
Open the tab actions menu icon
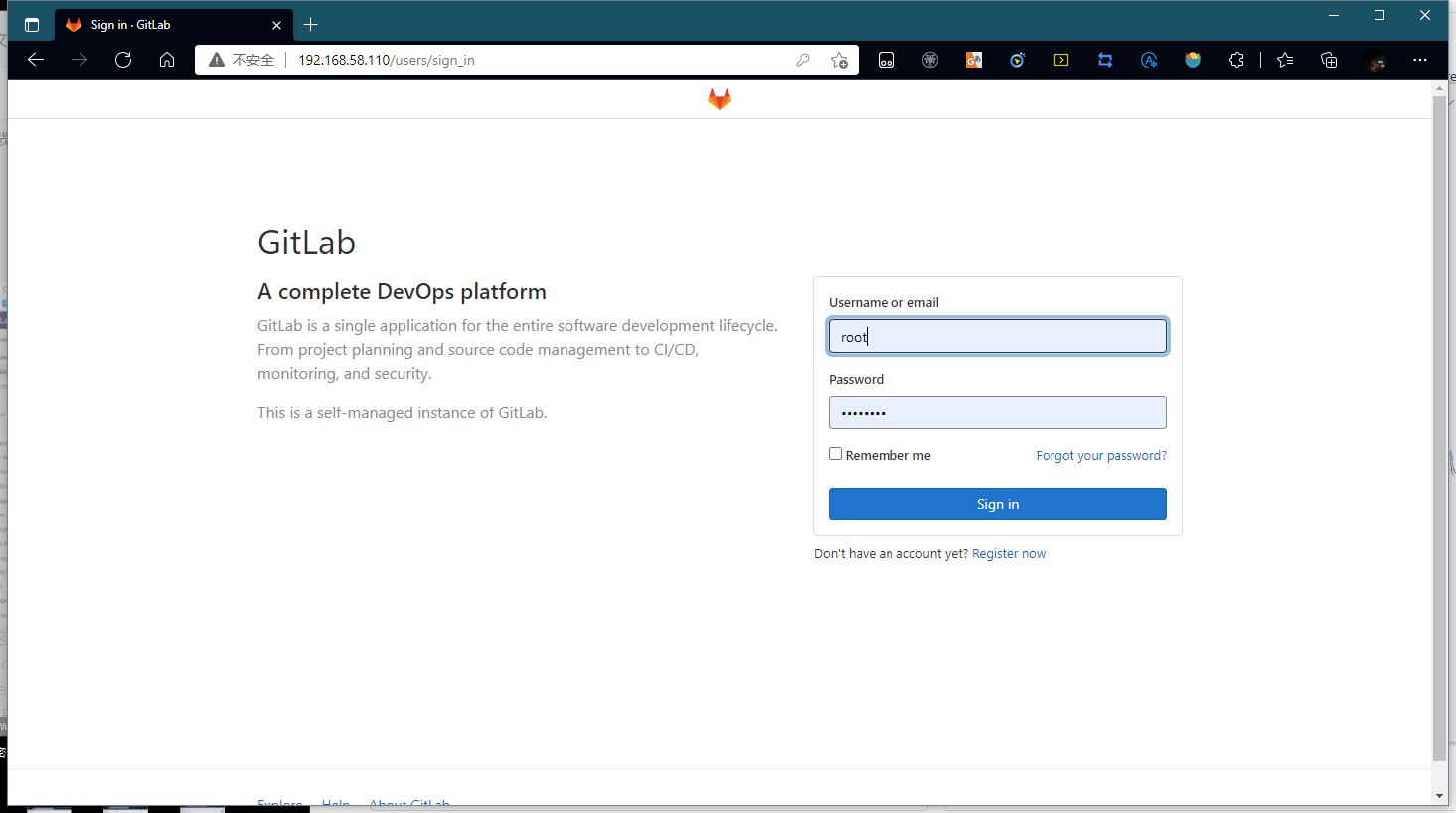pyautogui.click(x=32, y=25)
